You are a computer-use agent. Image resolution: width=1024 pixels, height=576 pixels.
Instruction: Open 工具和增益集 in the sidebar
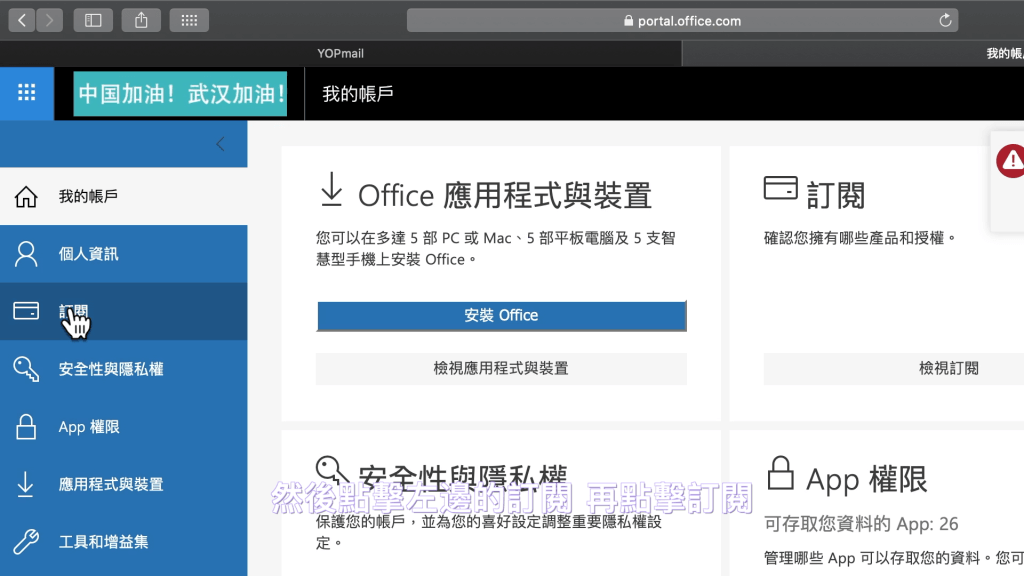[x=124, y=541]
